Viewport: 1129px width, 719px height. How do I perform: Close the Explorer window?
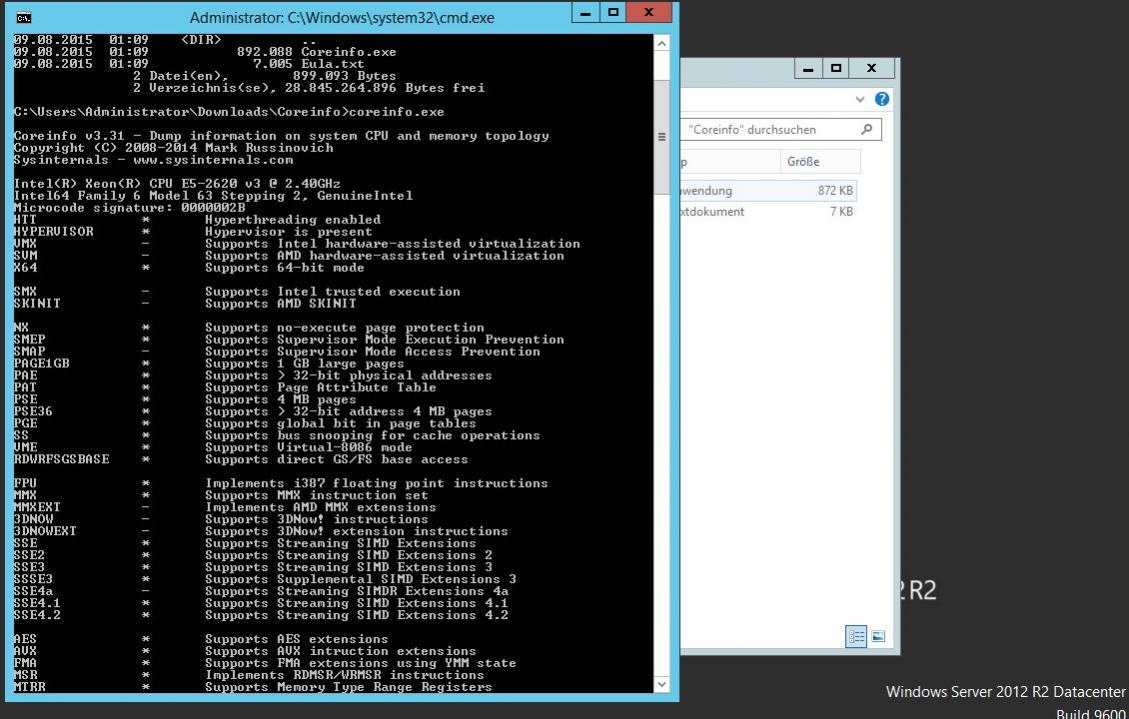(x=871, y=68)
